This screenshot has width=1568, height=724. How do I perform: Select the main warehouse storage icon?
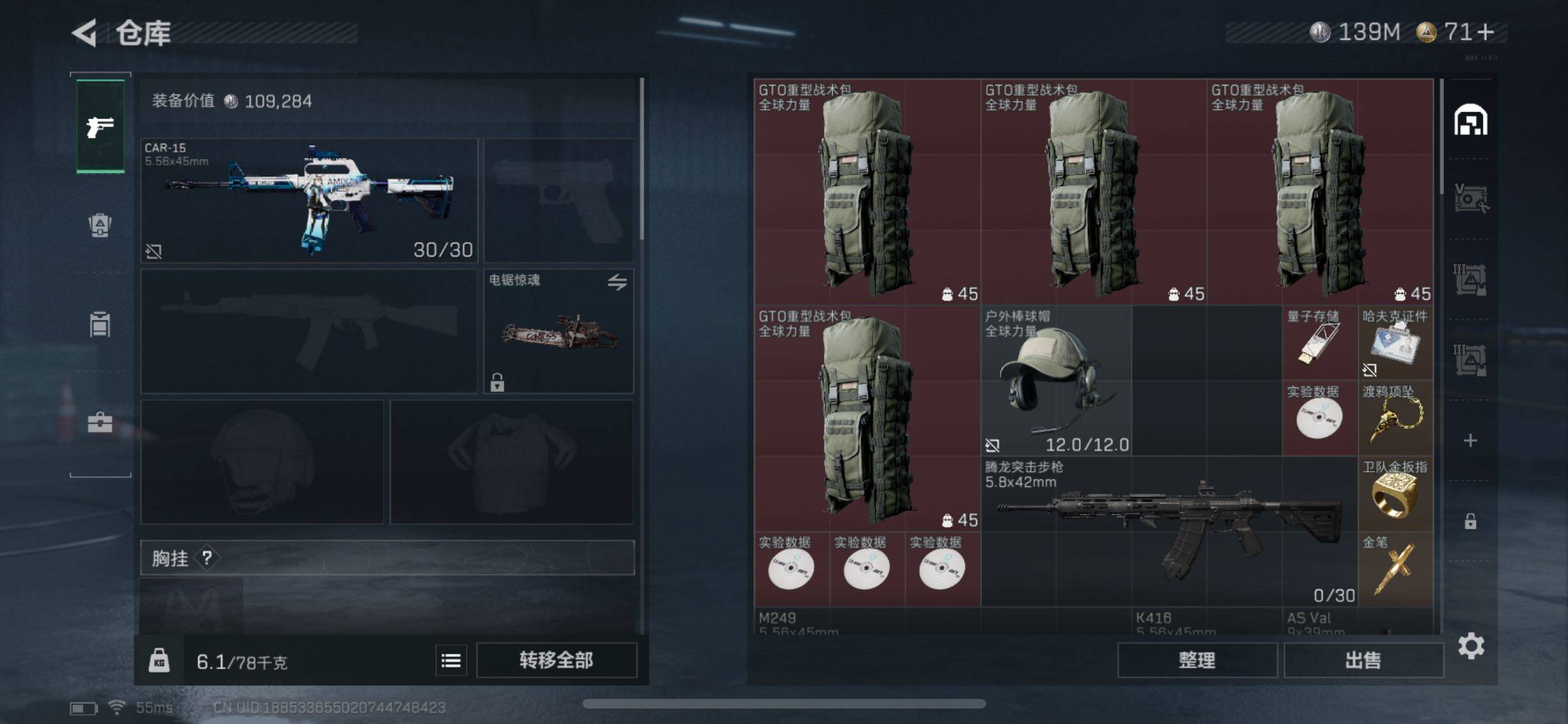tap(1470, 120)
